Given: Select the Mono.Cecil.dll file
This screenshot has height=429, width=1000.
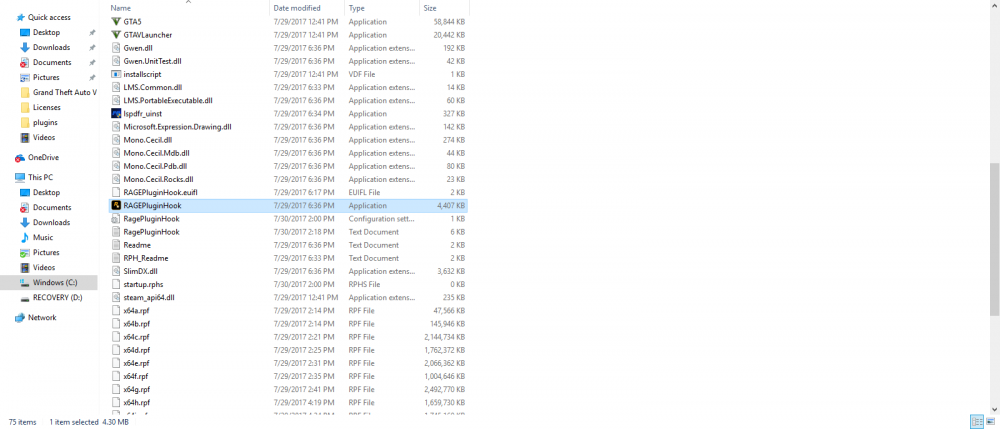Looking at the screenshot, I should 148,140.
